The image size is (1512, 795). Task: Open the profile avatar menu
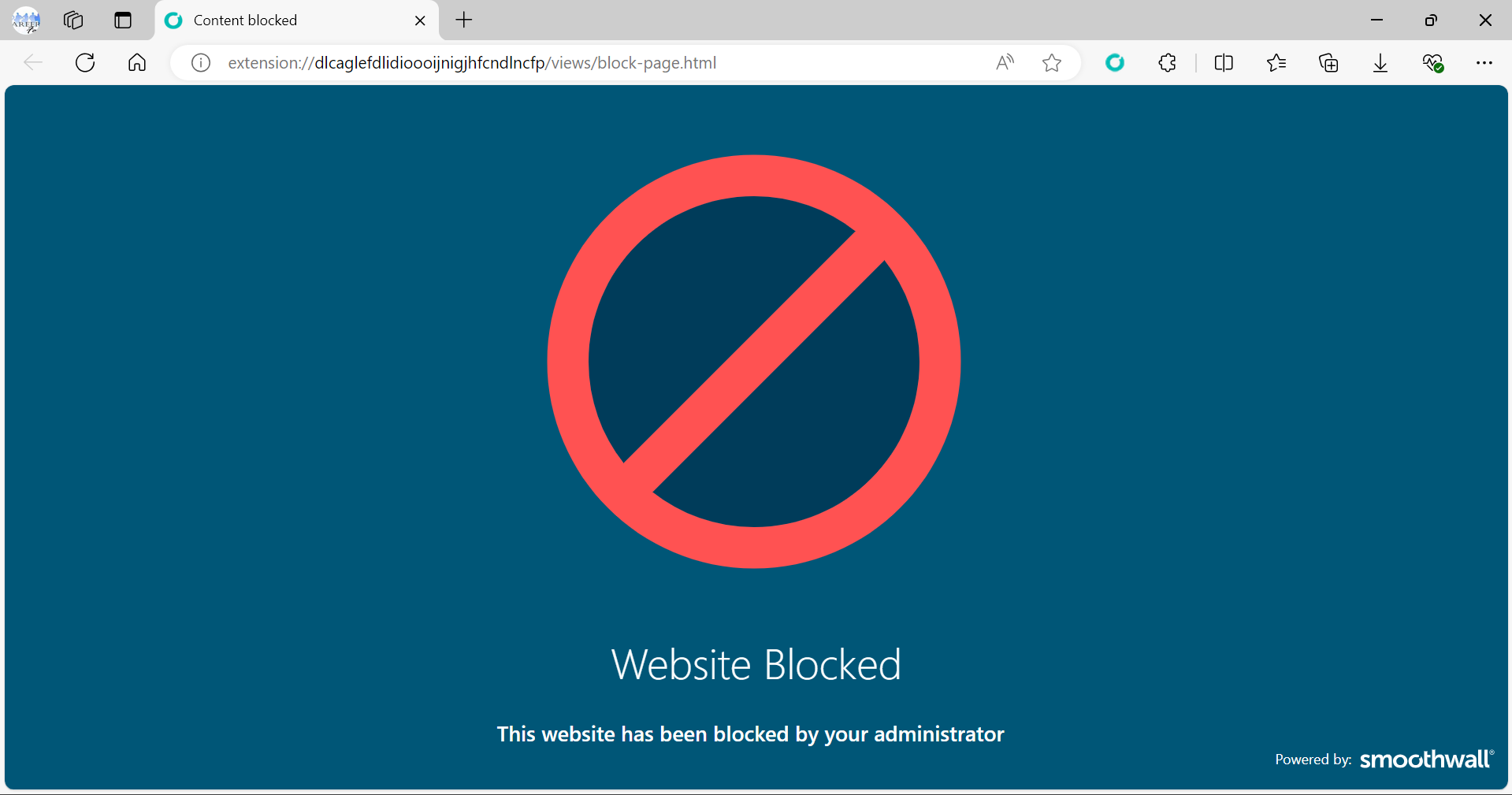(27, 20)
